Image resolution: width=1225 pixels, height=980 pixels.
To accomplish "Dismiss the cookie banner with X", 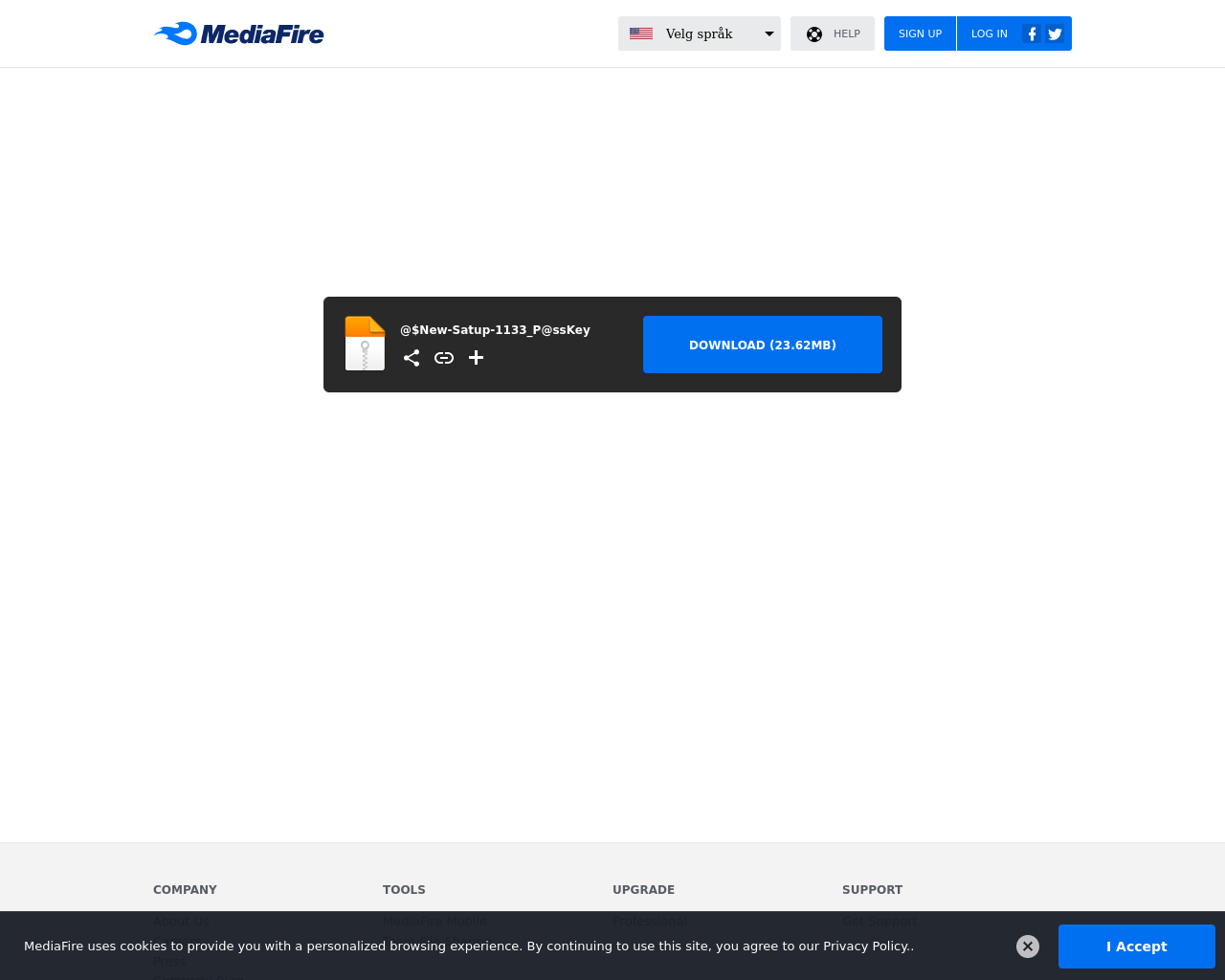I will coord(1028,947).
